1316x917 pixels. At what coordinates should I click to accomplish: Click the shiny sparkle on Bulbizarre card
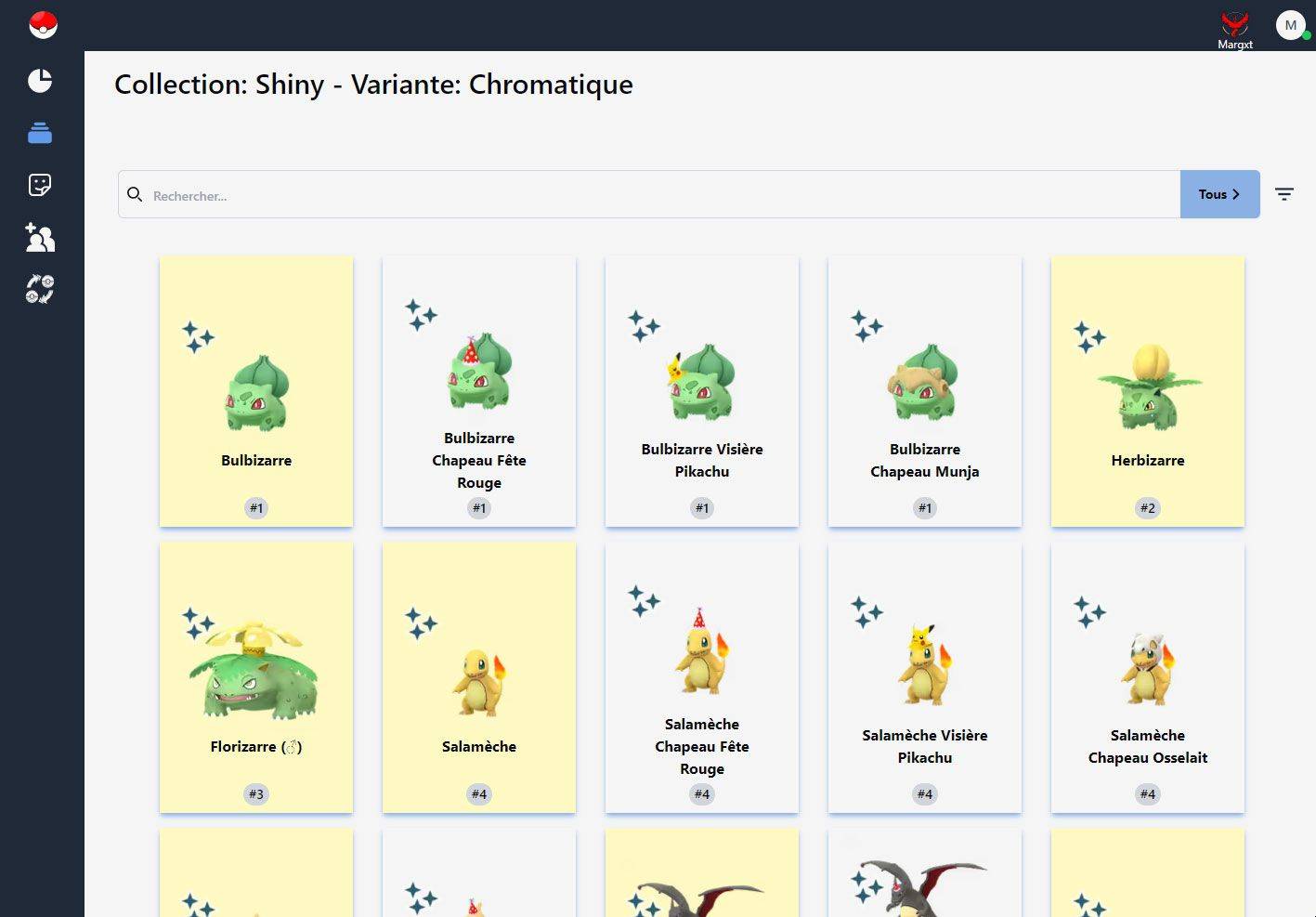click(x=198, y=337)
